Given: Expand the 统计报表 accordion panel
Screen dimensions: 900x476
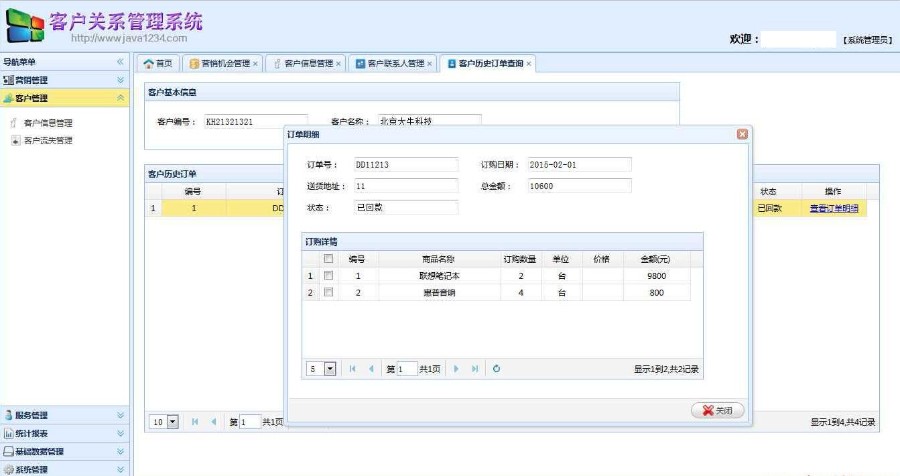Looking at the screenshot, I should (121, 433).
